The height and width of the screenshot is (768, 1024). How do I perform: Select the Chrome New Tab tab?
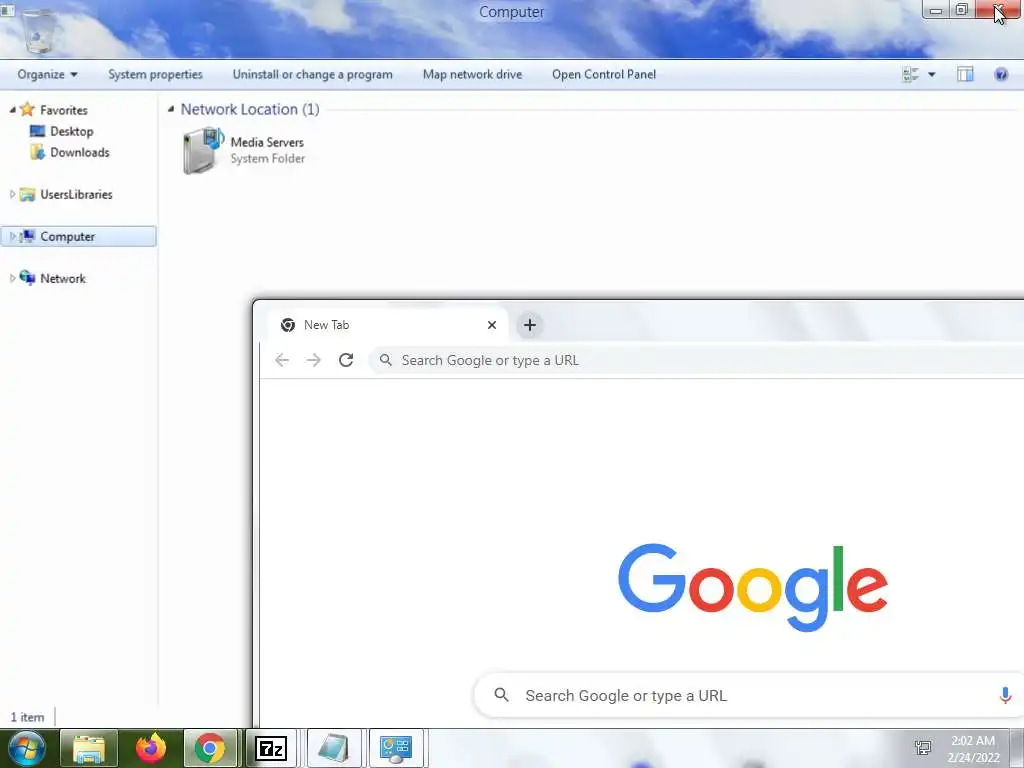pyautogui.click(x=387, y=325)
